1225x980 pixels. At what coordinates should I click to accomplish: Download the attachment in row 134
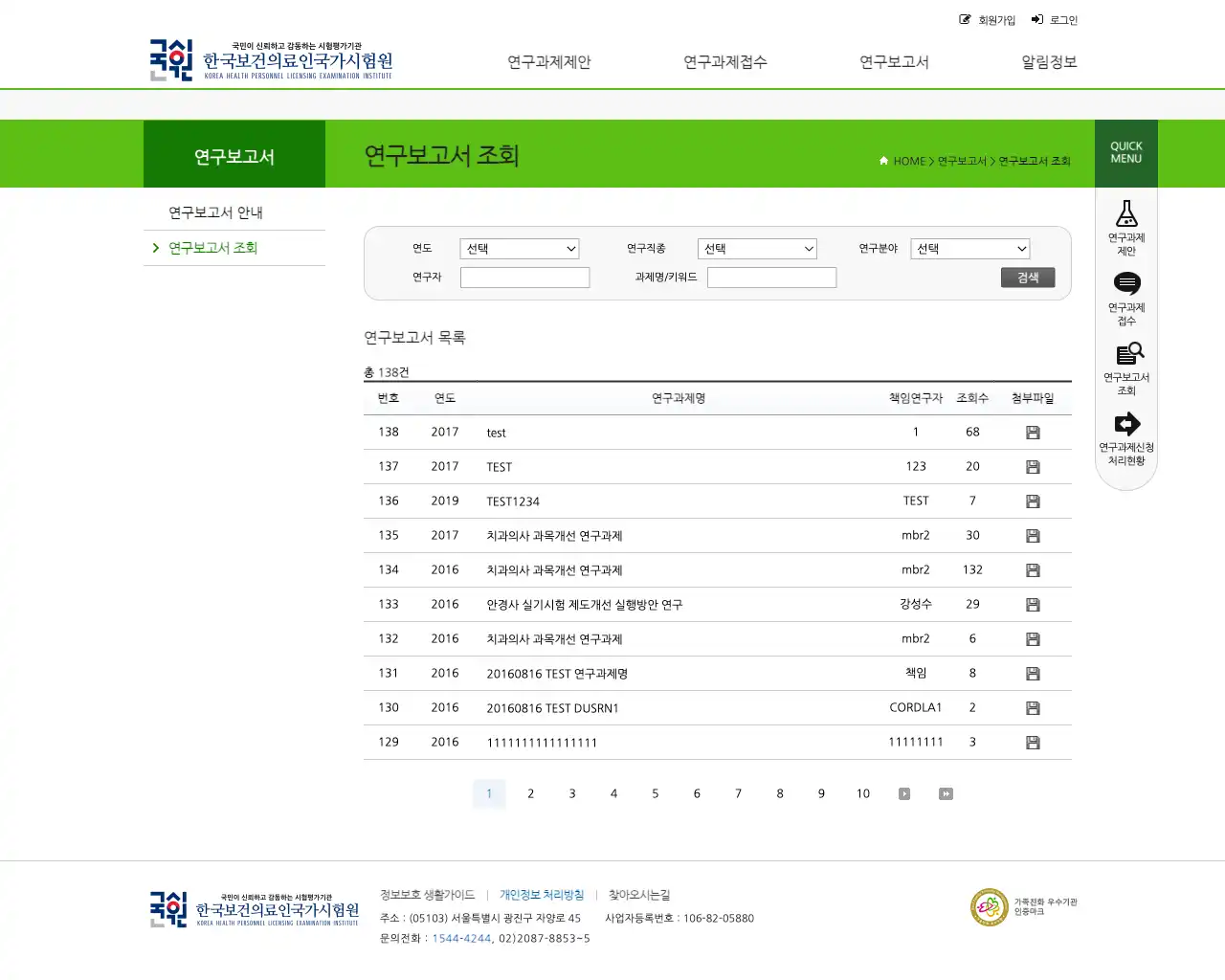pos(1033,570)
